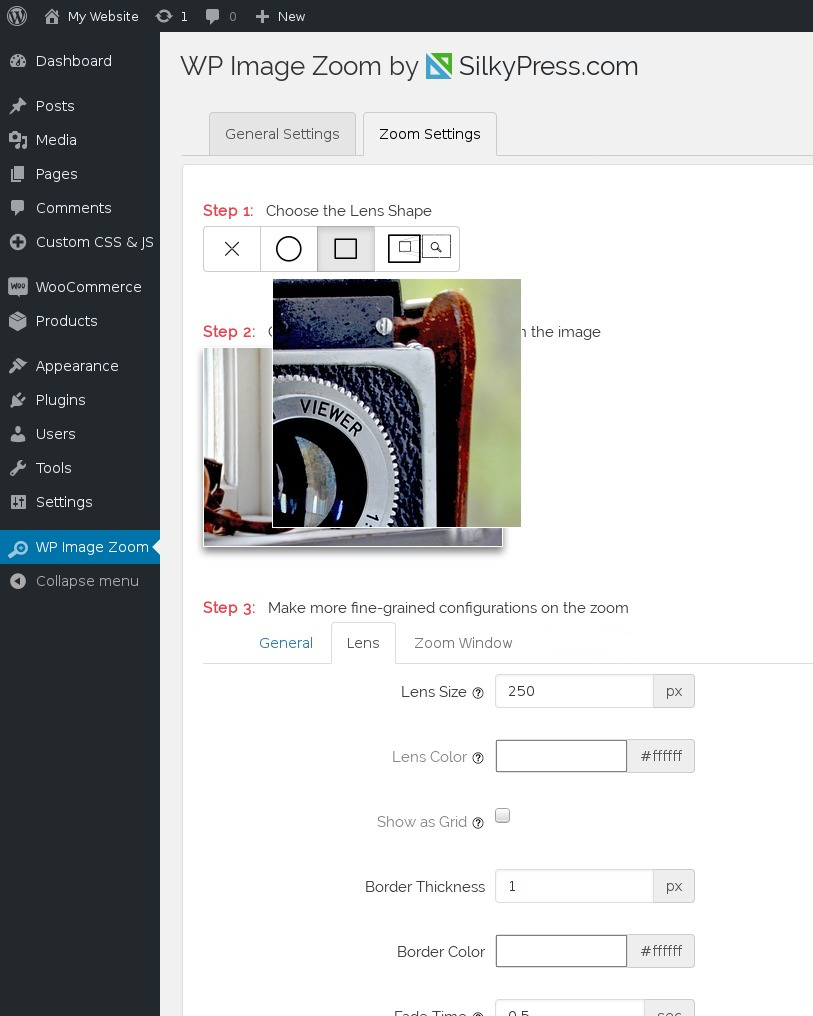
Task: Open Users sidebar item
Action: (x=80, y=434)
